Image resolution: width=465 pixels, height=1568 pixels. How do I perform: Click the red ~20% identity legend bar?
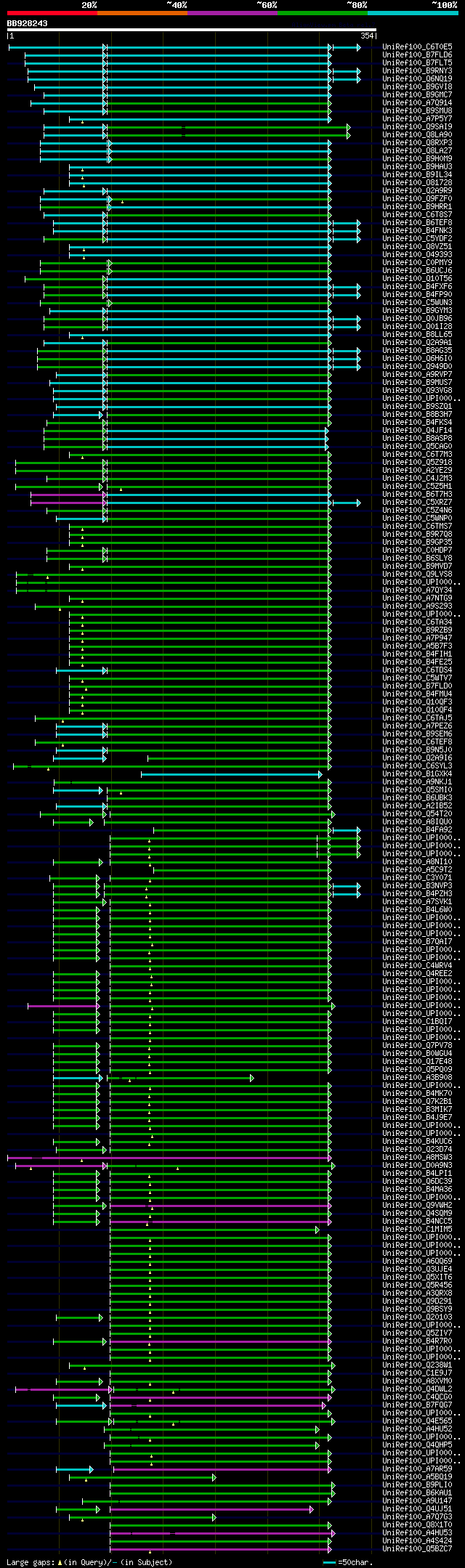[52, 13]
